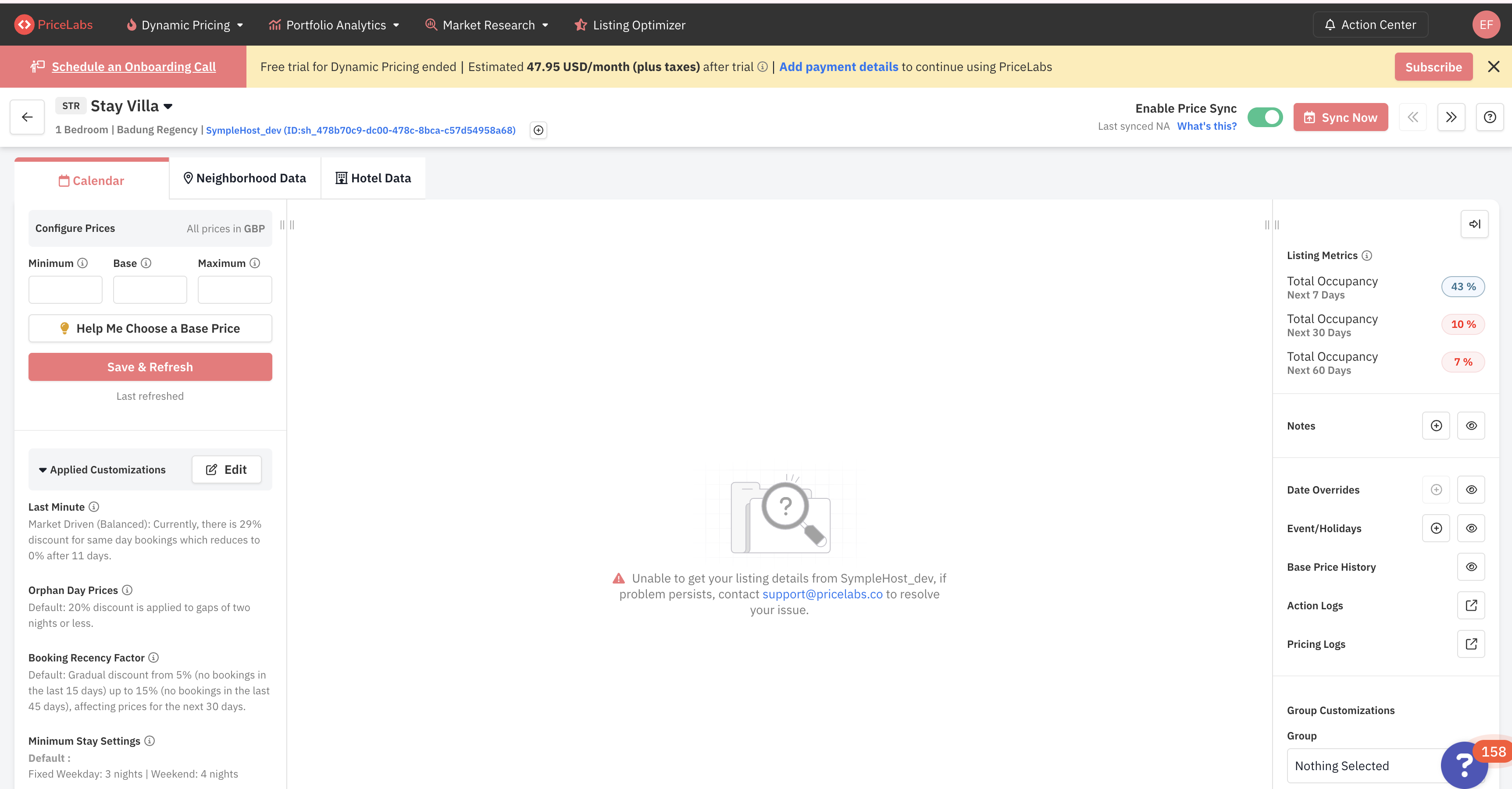Switch to the Hotel Data tab
This screenshot has width=1512, height=789.
click(373, 178)
